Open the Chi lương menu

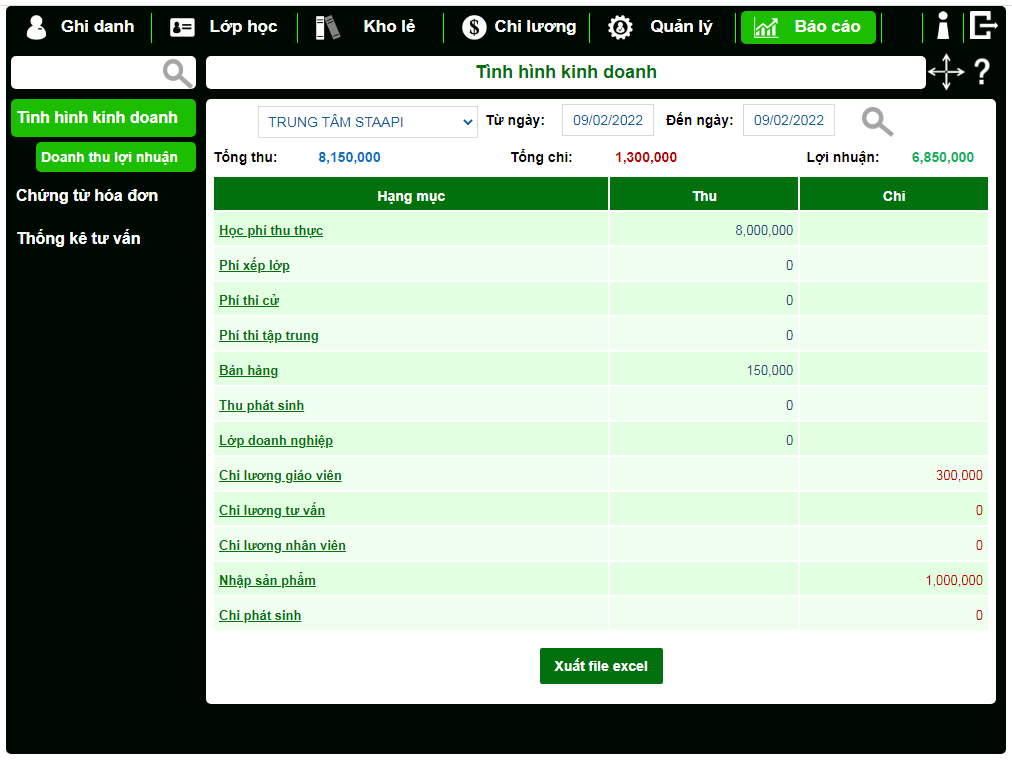[x=519, y=27]
